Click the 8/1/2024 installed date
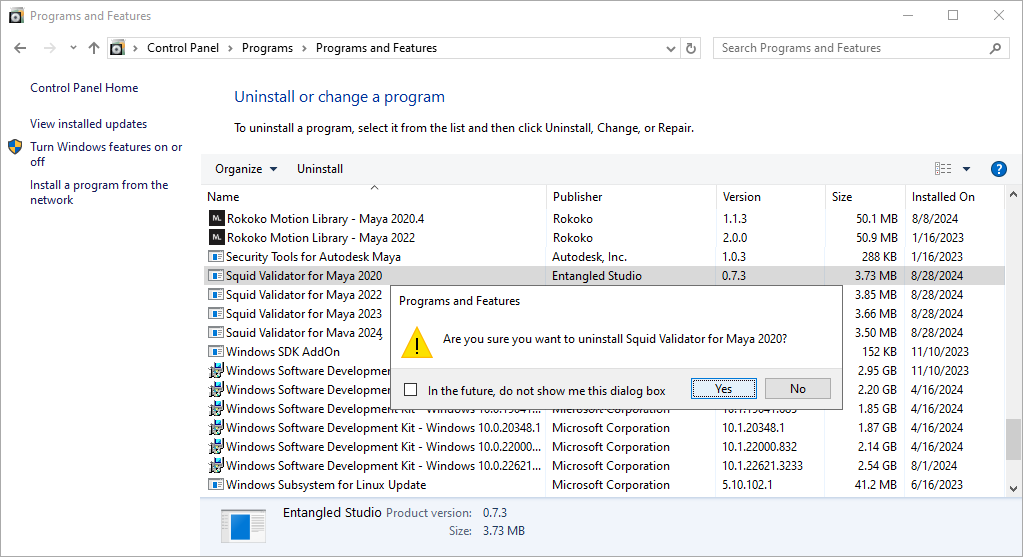The height and width of the screenshot is (557, 1023). (x=934, y=466)
